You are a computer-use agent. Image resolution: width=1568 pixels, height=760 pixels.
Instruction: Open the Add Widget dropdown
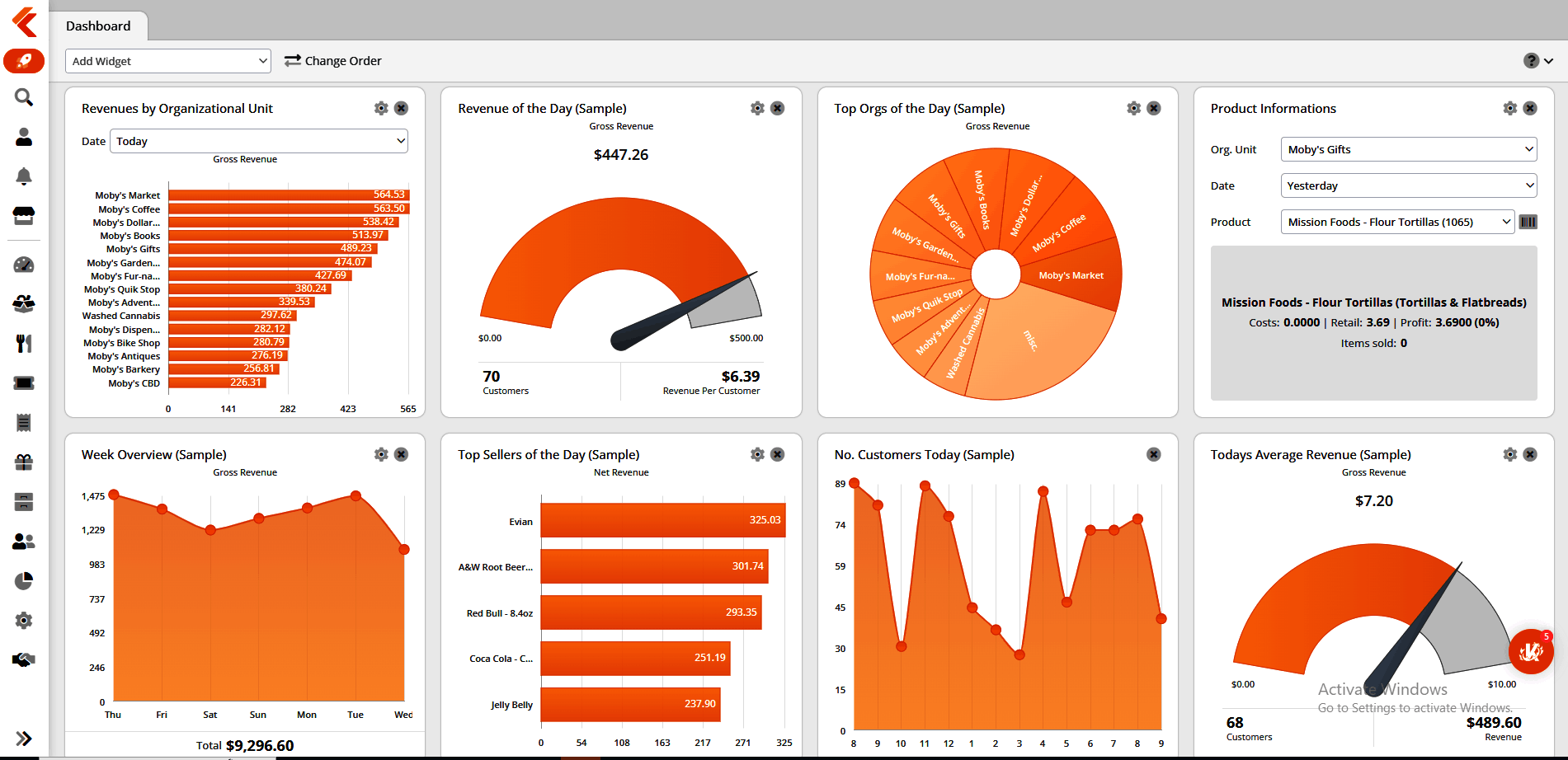click(168, 61)
